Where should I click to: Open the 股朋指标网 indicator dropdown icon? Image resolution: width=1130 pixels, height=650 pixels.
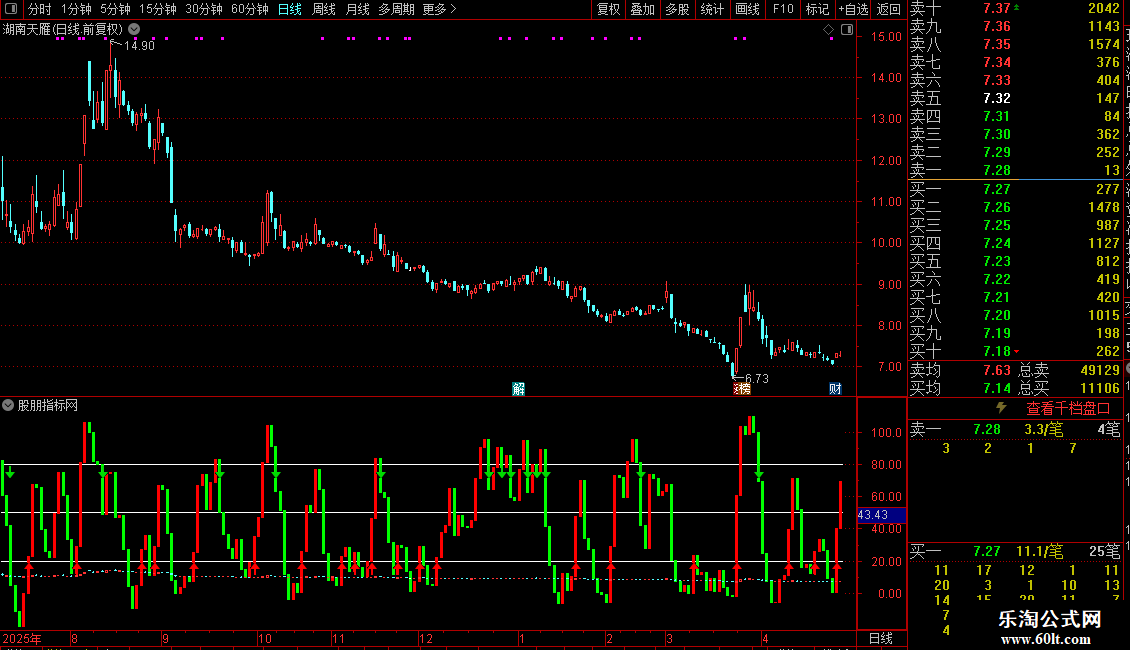pos(8,405)
